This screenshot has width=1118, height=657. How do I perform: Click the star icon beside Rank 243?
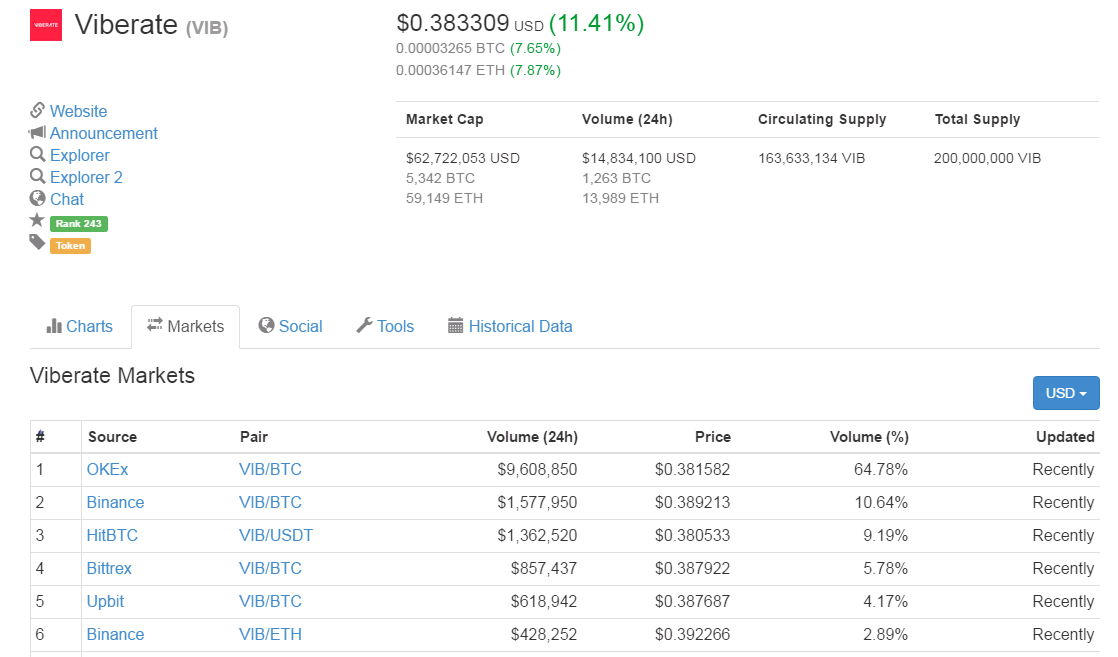pos(37,220)
